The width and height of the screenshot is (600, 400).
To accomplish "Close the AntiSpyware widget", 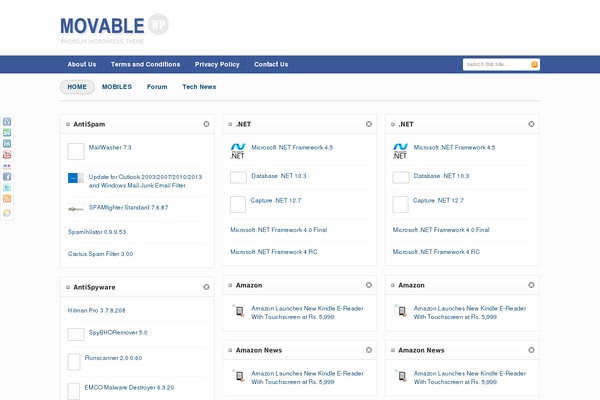I will 206,287.
